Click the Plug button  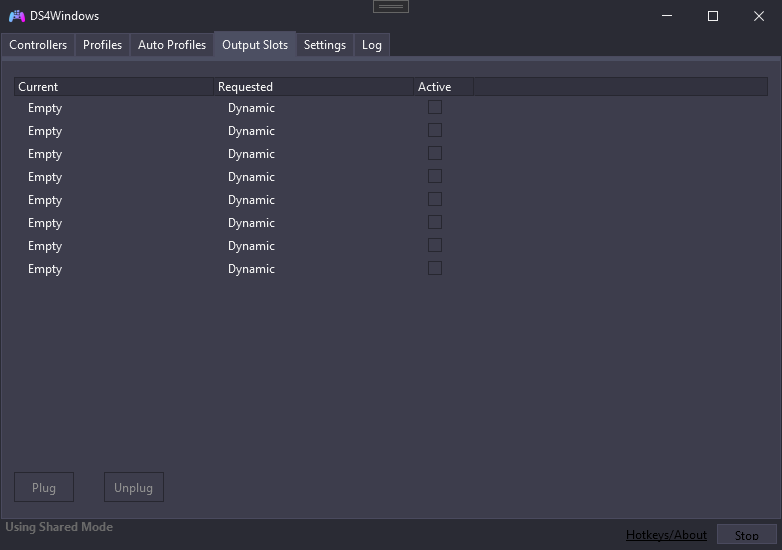[x=44, y=487]
